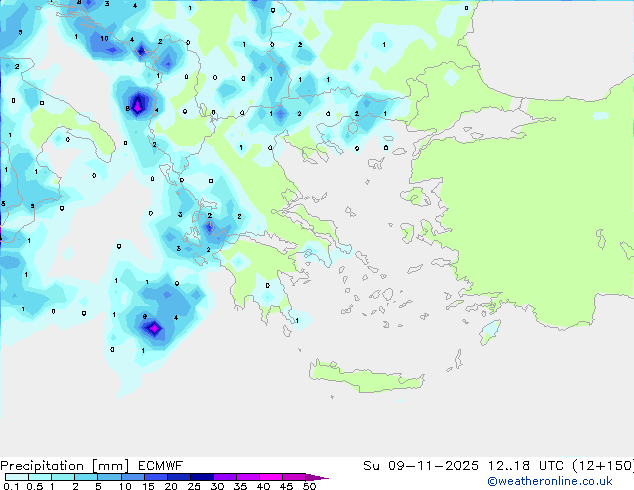This screenshot has height=490, width=634.
Task: Click the '(12+150)' forecast offset text
Action: pyautogui.click(x=603, y=466)
